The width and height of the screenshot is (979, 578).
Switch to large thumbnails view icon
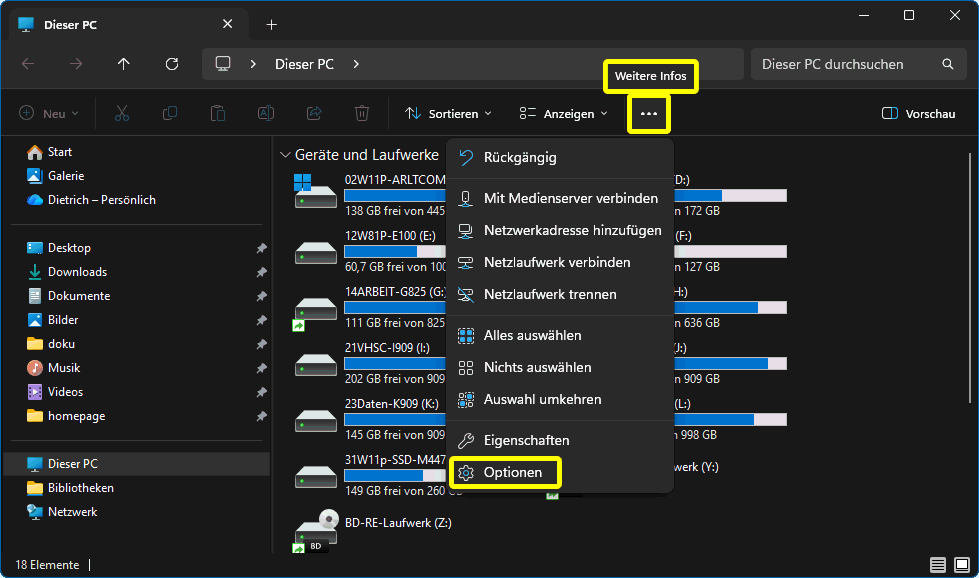(961, 565)
